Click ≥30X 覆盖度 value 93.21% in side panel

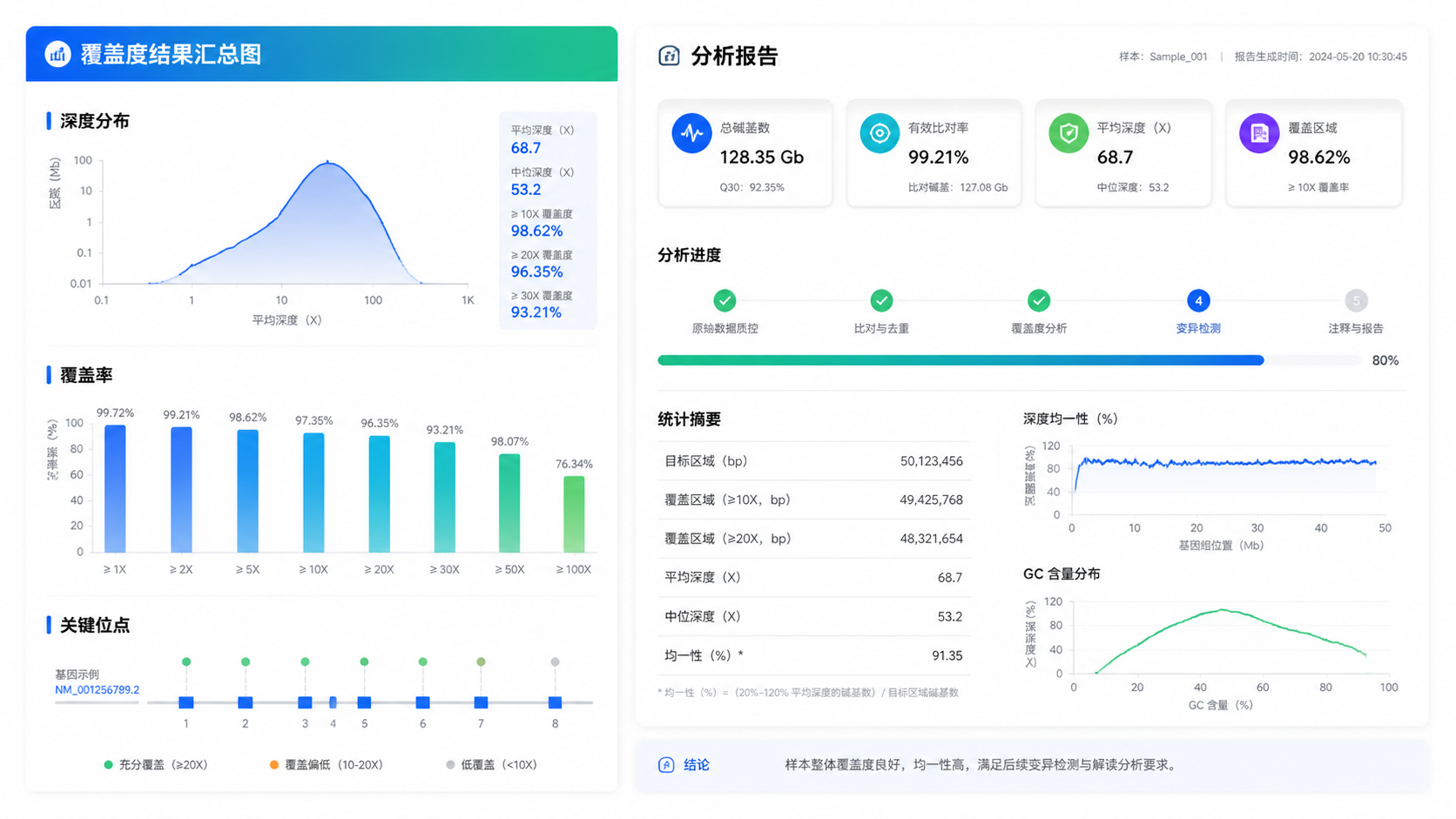pos(536,312)
